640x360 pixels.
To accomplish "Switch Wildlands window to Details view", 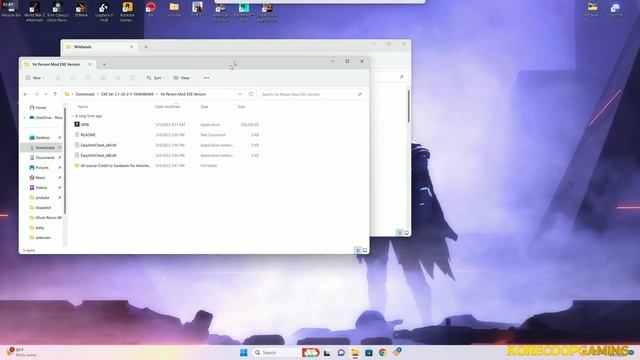I will point(399,233).
